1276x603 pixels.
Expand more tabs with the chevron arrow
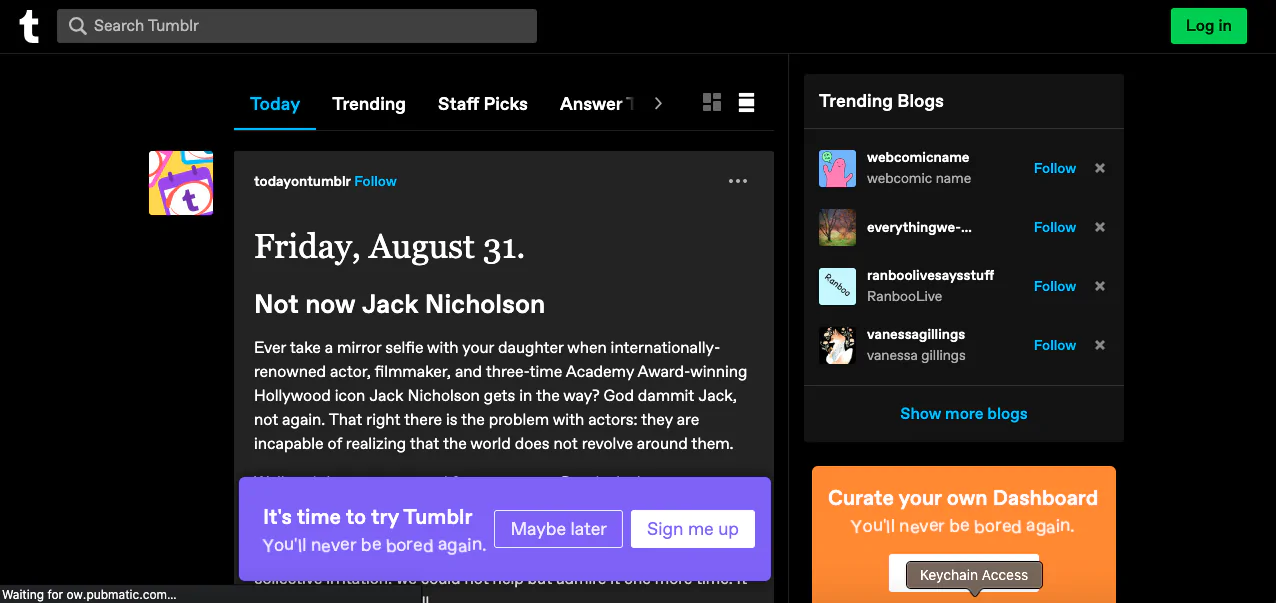(658, 103)
